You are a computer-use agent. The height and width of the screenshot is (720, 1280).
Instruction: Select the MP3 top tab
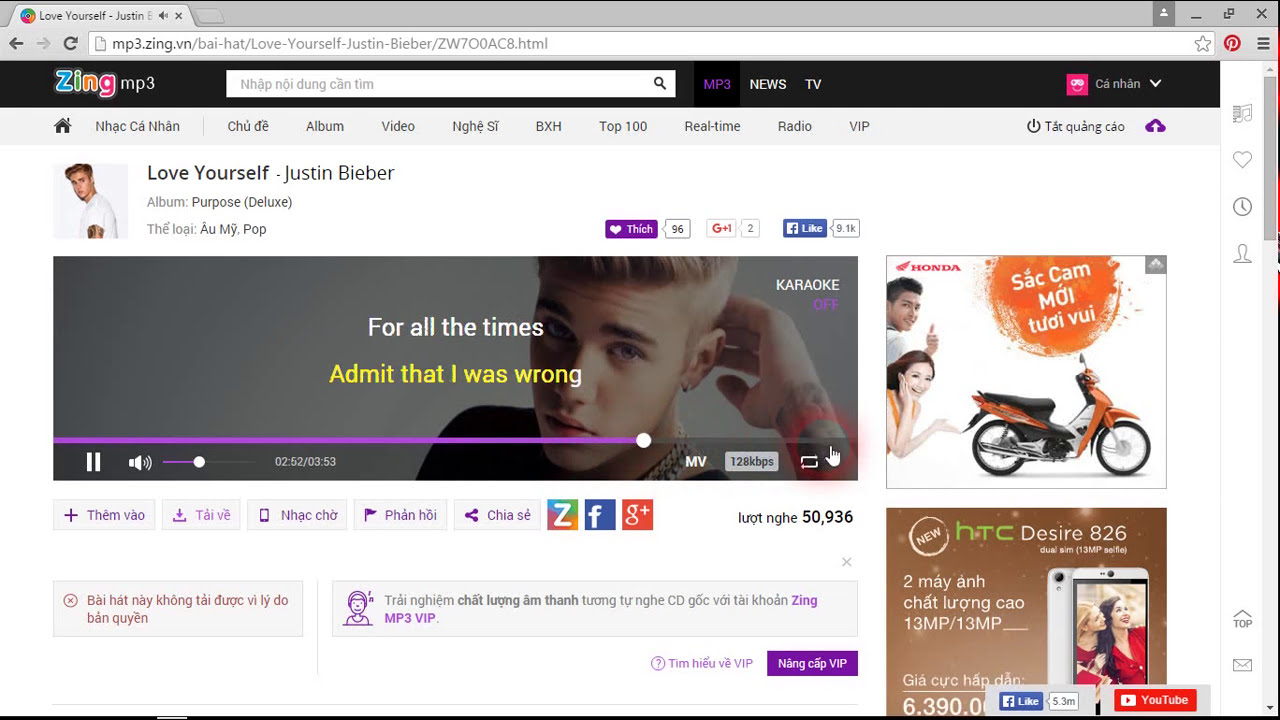coord(717,84)
